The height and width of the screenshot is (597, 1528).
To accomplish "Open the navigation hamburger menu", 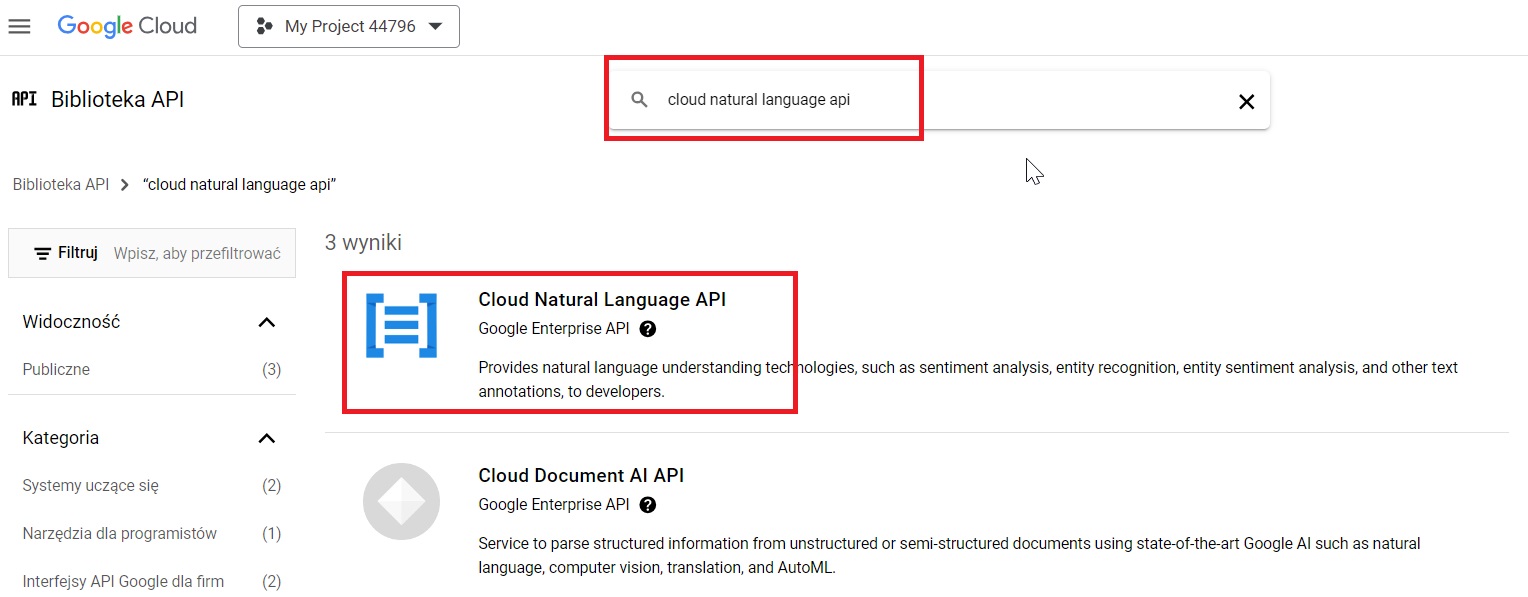I will [x=19, y=26].
